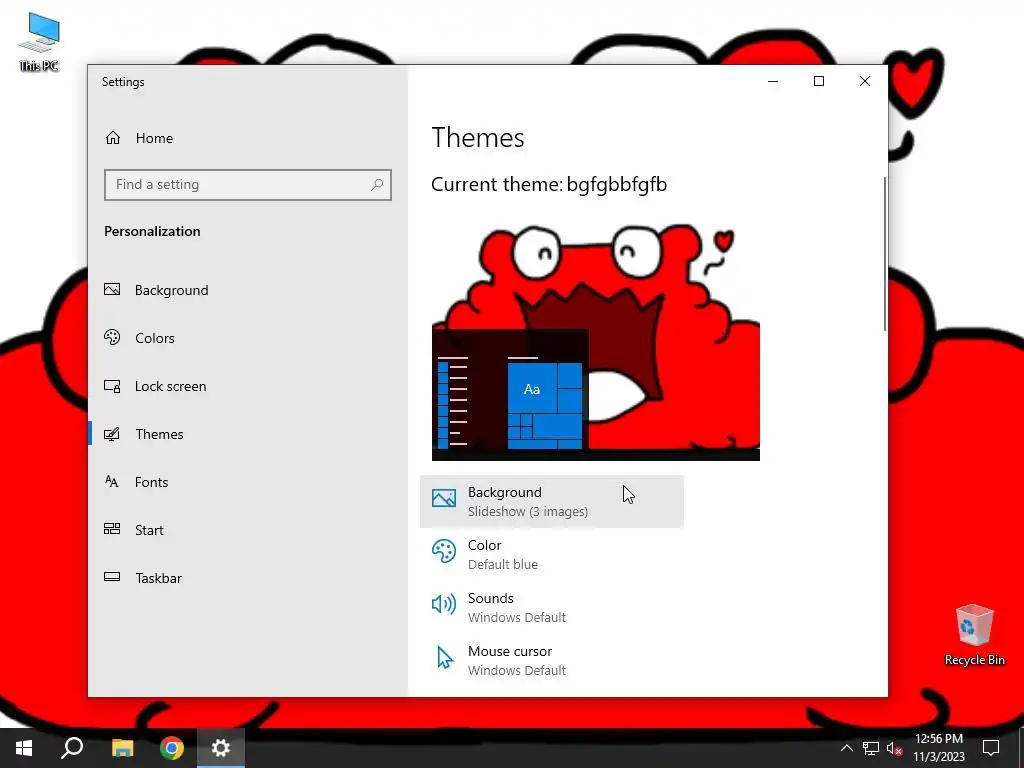Click the network icon in system tray

(871, 748)
